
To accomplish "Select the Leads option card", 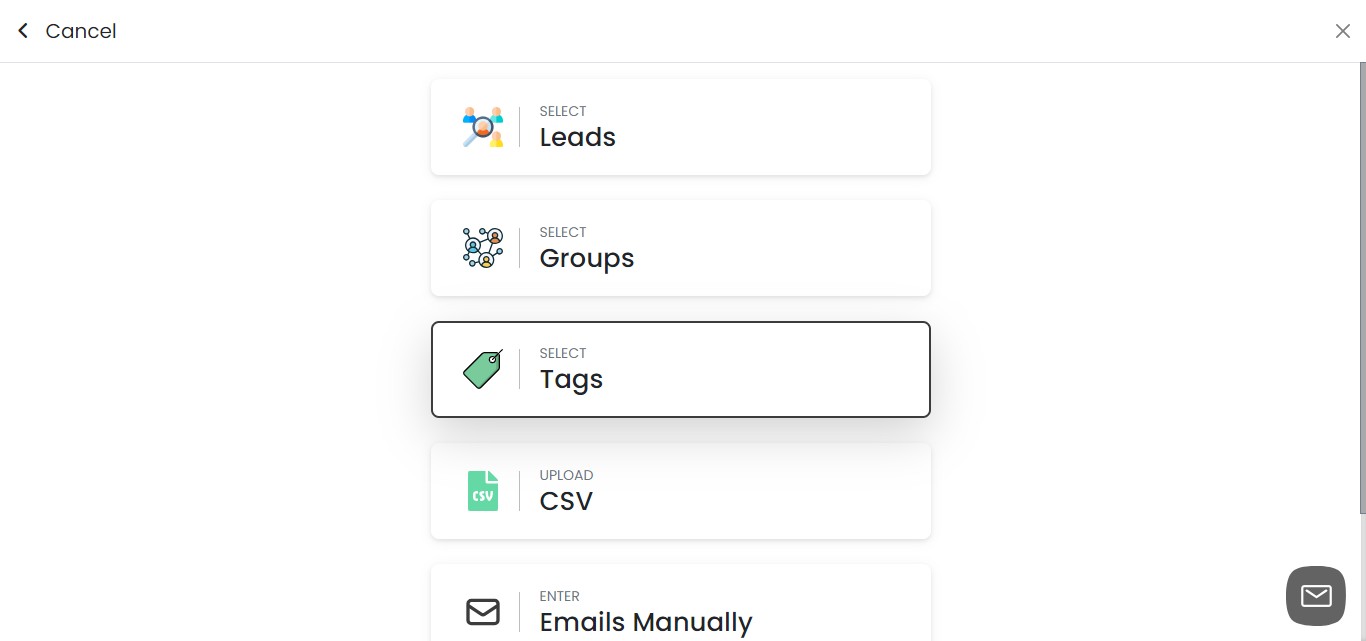I will pos(680,126).
